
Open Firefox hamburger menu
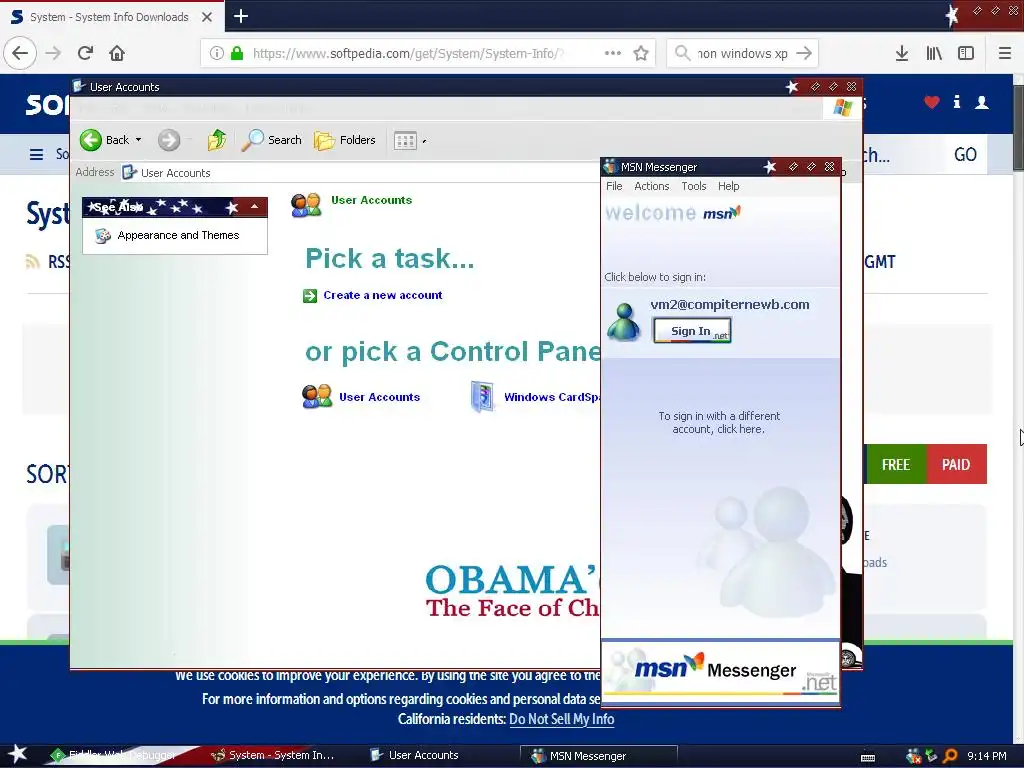pyautogui.click(x=1005, y=53)
